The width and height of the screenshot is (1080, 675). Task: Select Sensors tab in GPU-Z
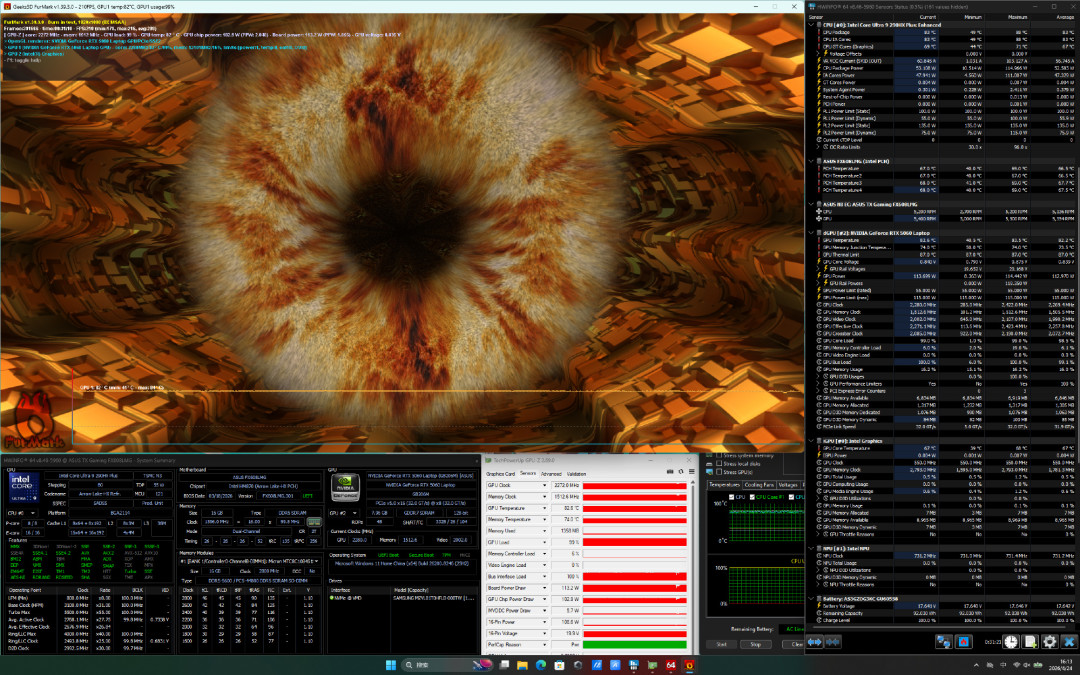click(x=528, y=473)
